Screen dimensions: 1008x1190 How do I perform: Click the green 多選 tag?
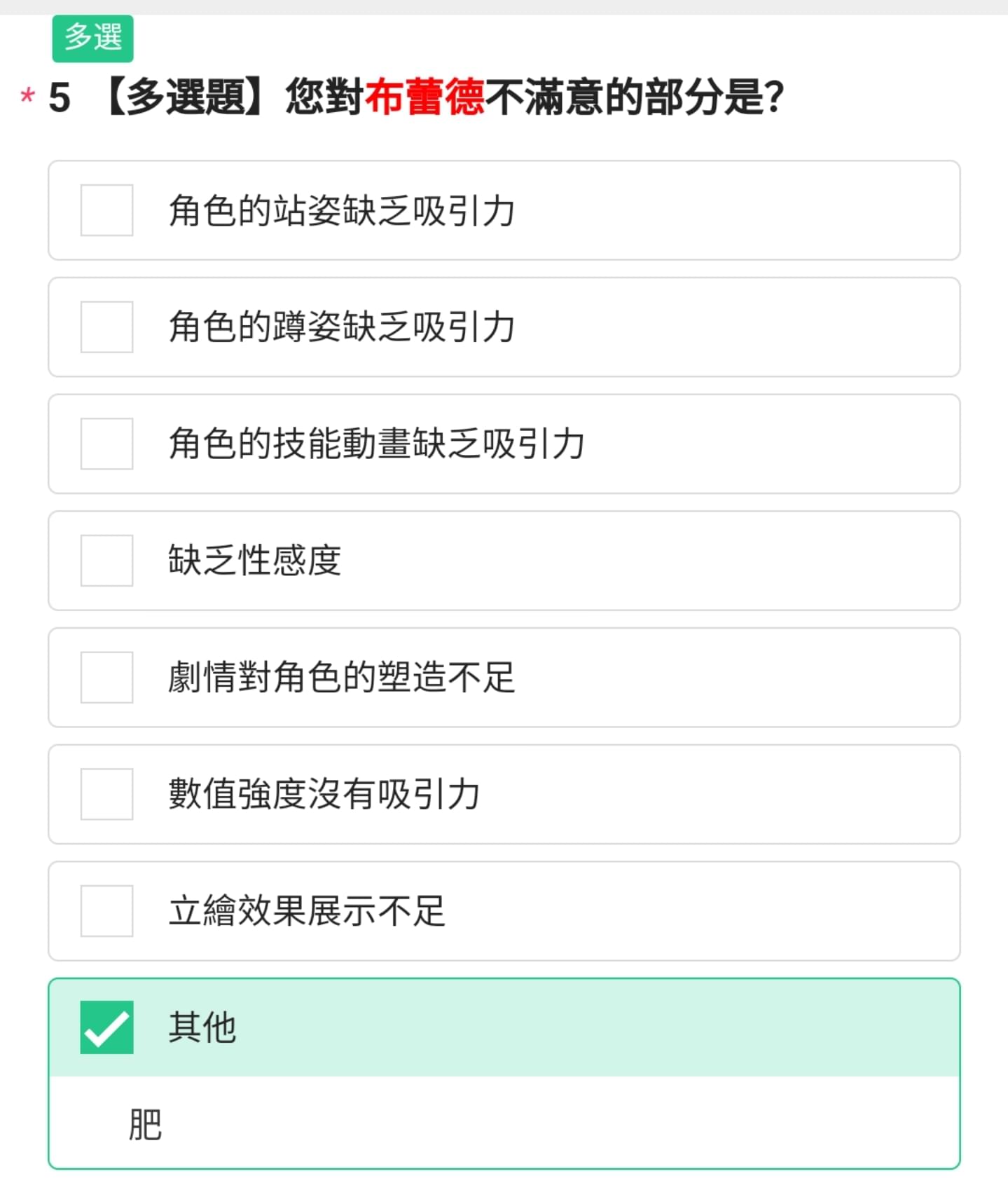pyautogui.click(x=92, y=38)
